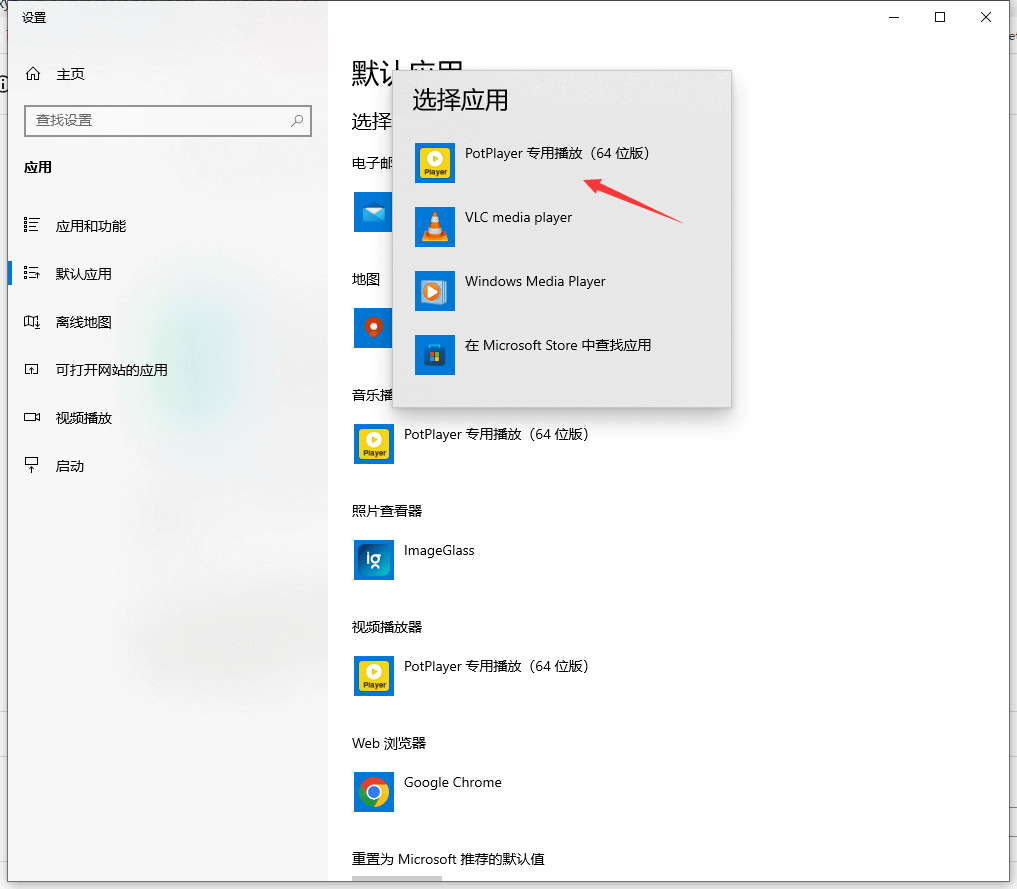The width and height of the screenshot is (1017, 889).
Task: Close the 设置 window
Action: click(986, 18)
